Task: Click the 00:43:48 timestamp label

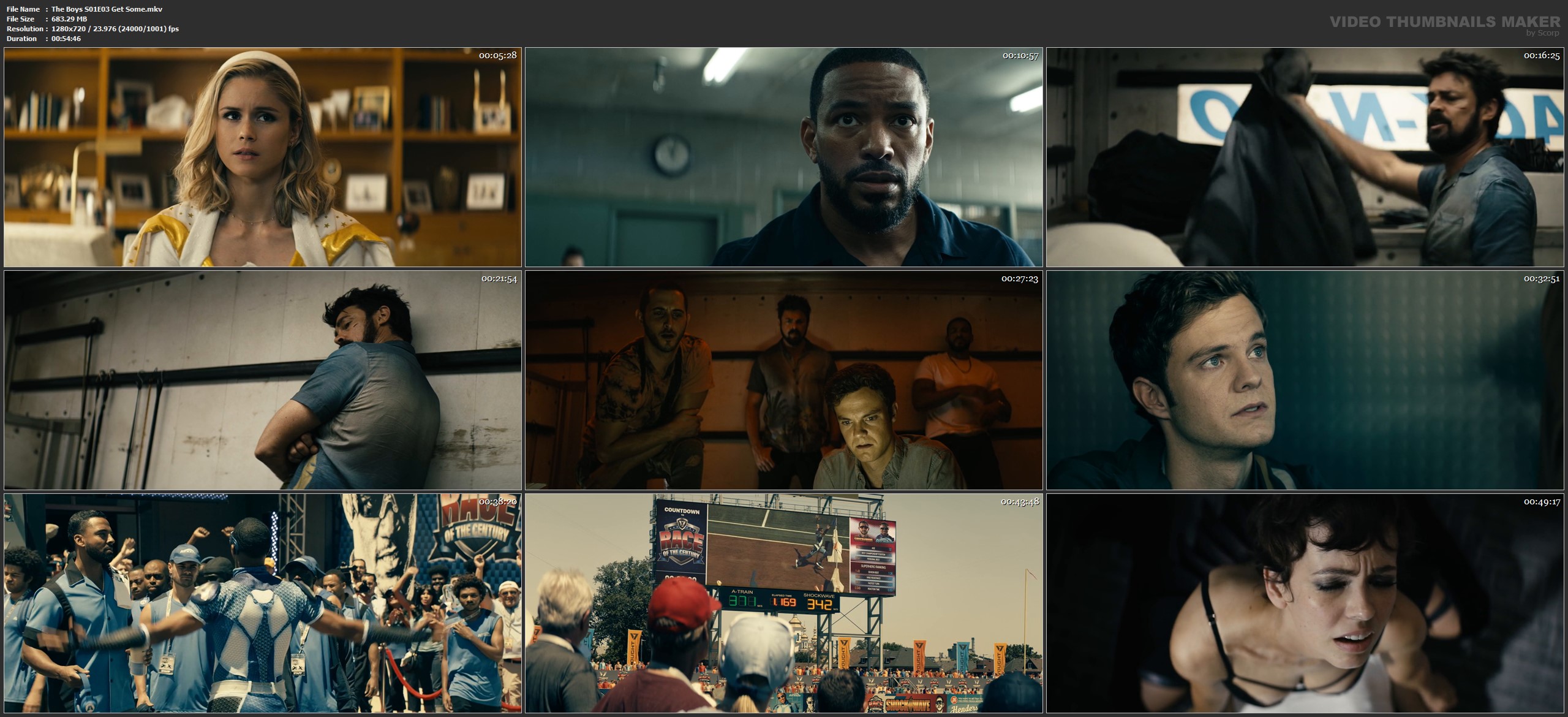Action: pyautogui.click(x=1020, y=502)
